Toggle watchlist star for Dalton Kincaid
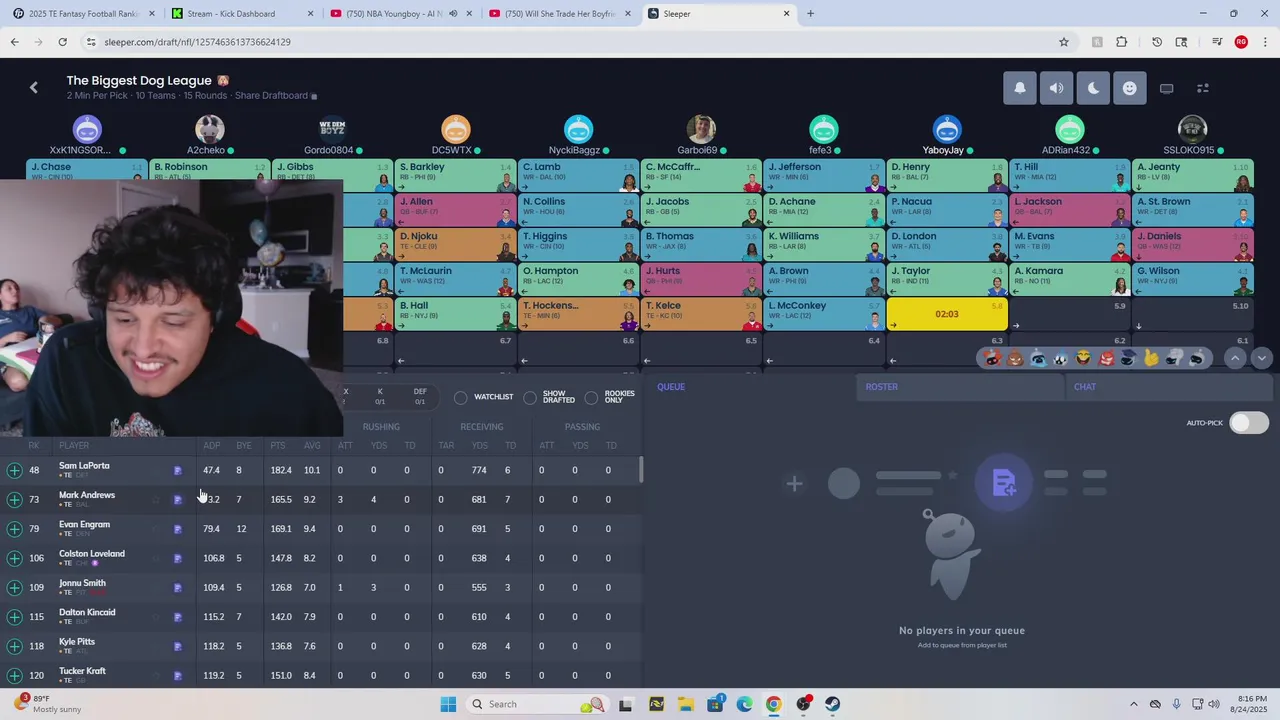1280x720 pixels. pyautogui.click(x=156, y=617)
